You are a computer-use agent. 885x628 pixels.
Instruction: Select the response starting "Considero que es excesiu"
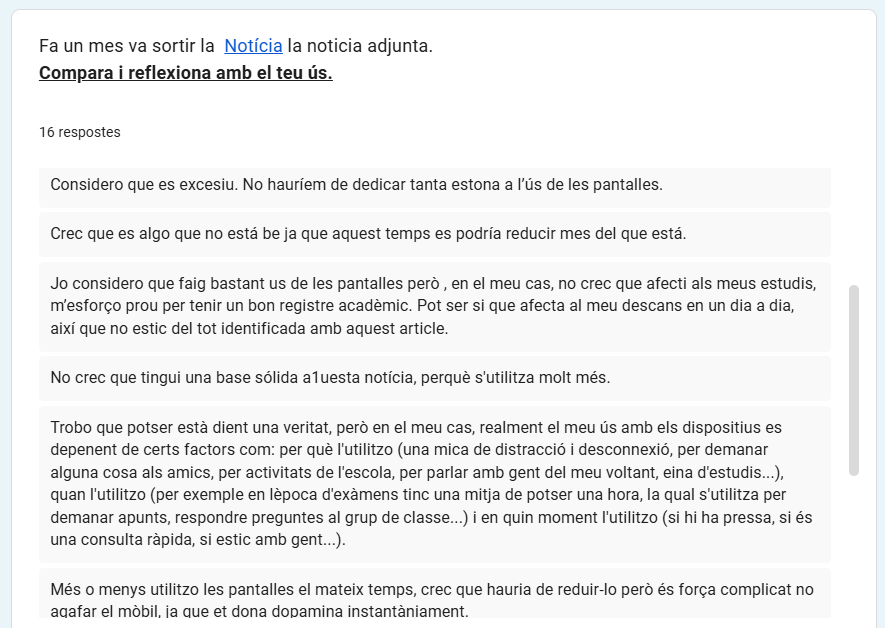coord(435,185)
